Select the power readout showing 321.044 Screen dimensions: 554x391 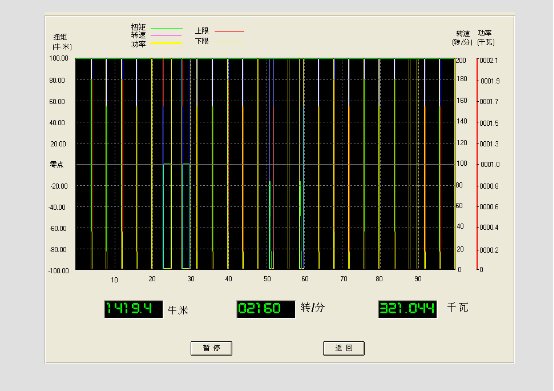coord(407,309)
